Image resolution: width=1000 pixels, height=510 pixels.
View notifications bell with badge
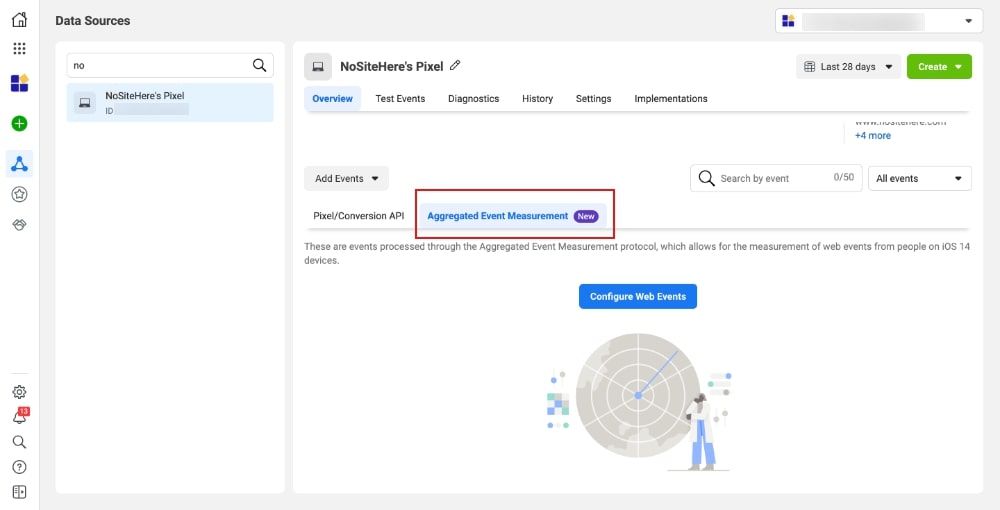[x=20, y=416]
